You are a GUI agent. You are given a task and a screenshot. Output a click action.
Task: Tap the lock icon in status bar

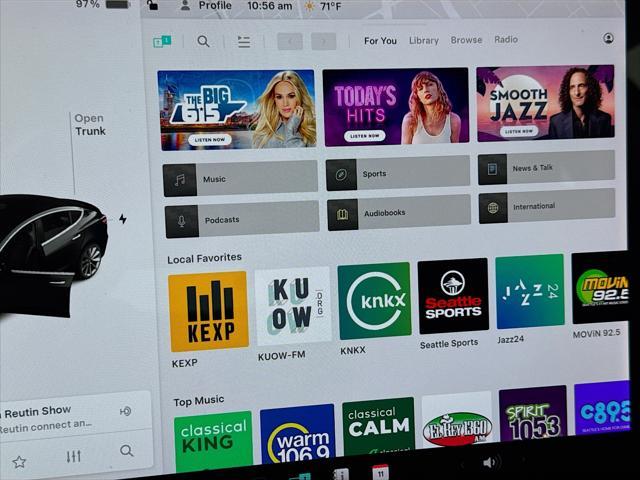152,5
